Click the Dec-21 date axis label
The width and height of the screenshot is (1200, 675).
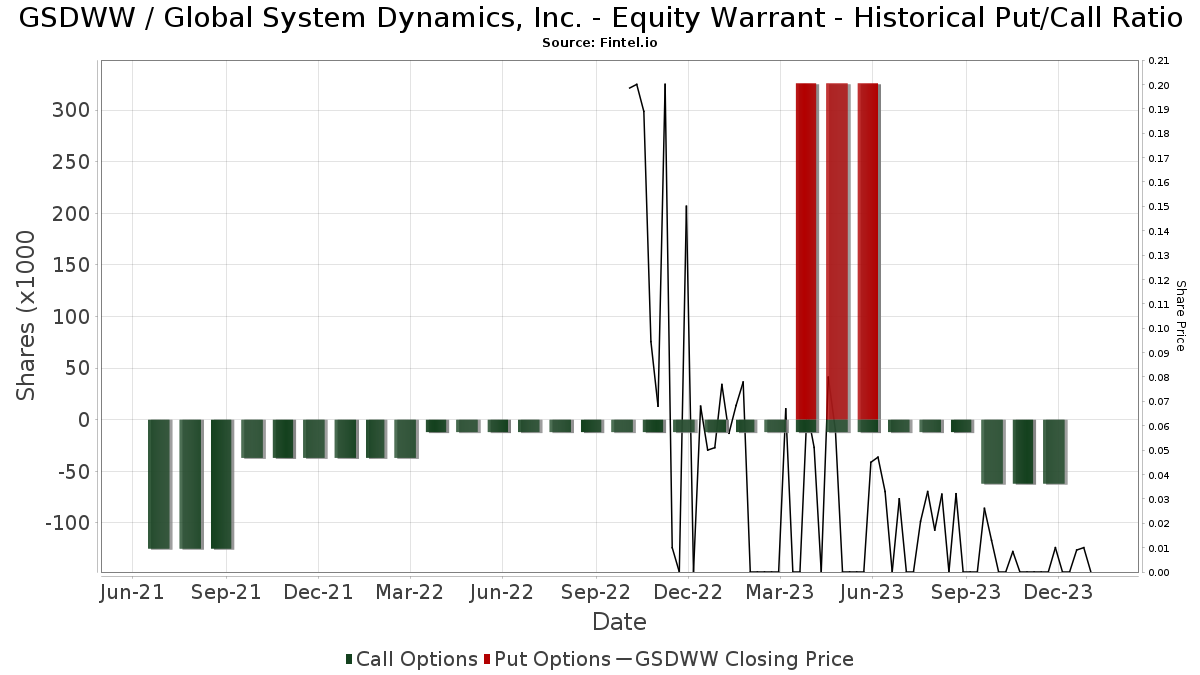coord(318,592)
